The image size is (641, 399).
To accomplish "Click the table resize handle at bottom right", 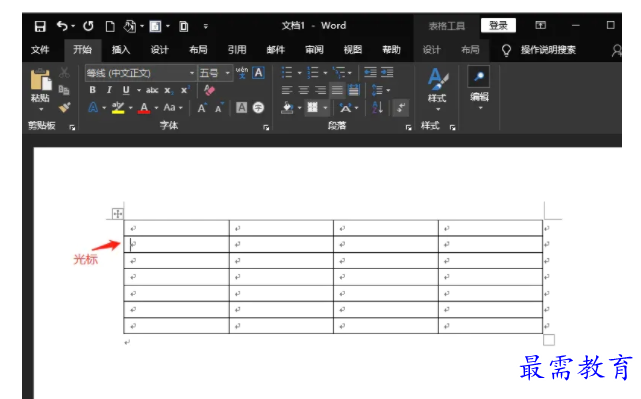I will 549,340.
